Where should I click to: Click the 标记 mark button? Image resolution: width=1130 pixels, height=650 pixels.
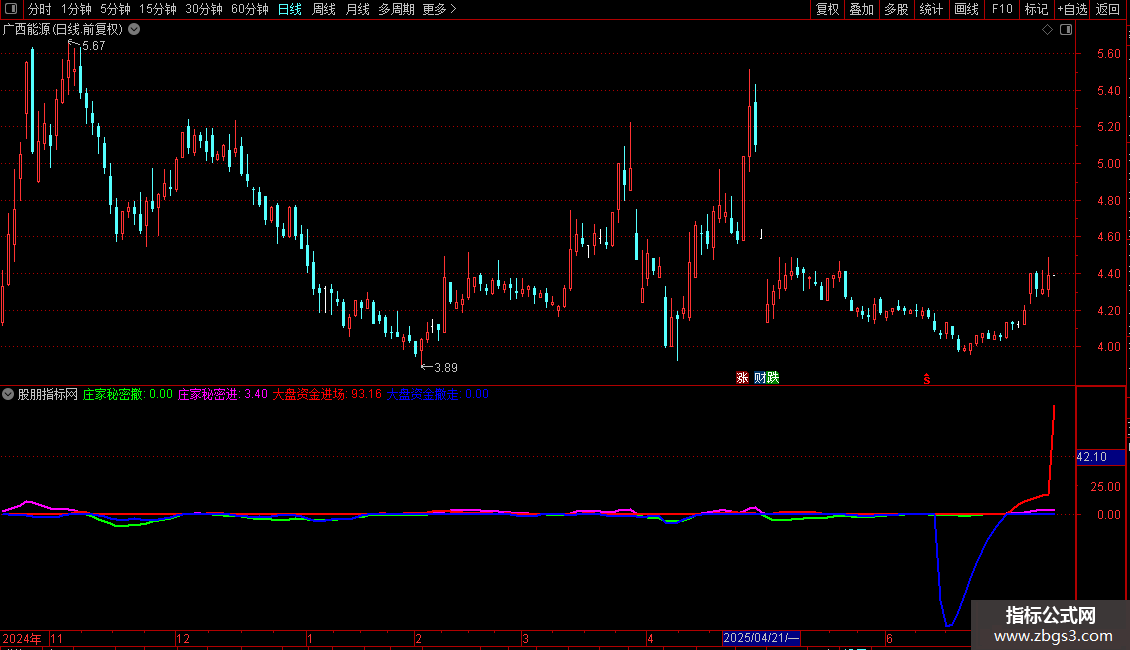1036,9
